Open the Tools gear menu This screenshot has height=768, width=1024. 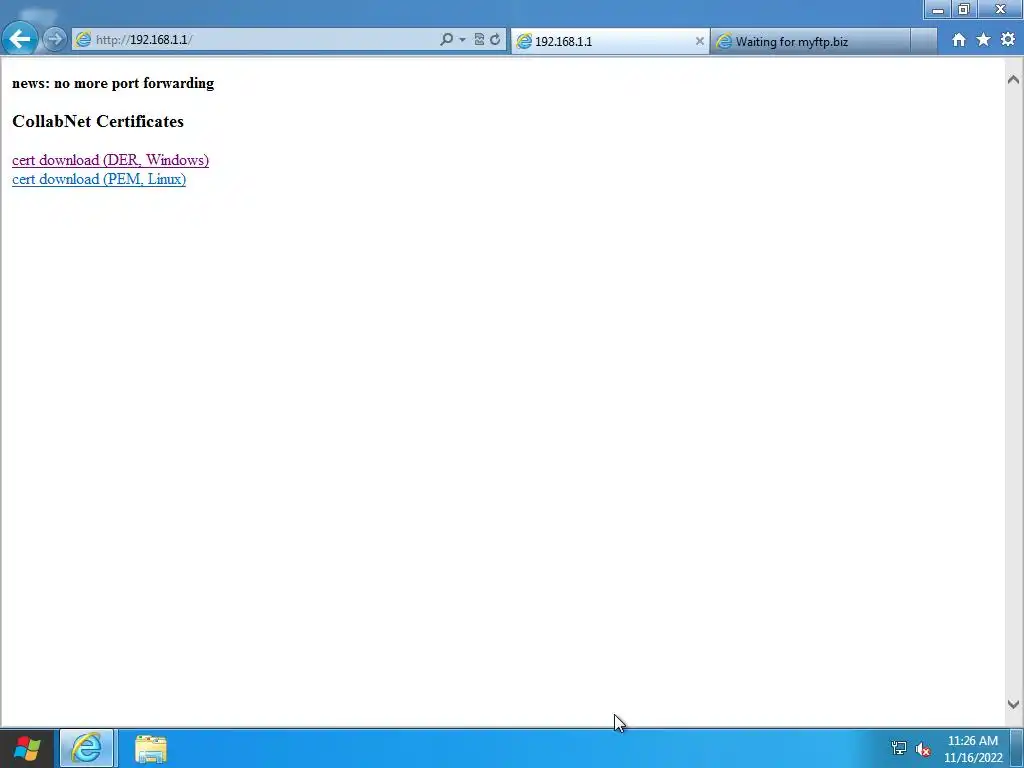coord(1008,40)
